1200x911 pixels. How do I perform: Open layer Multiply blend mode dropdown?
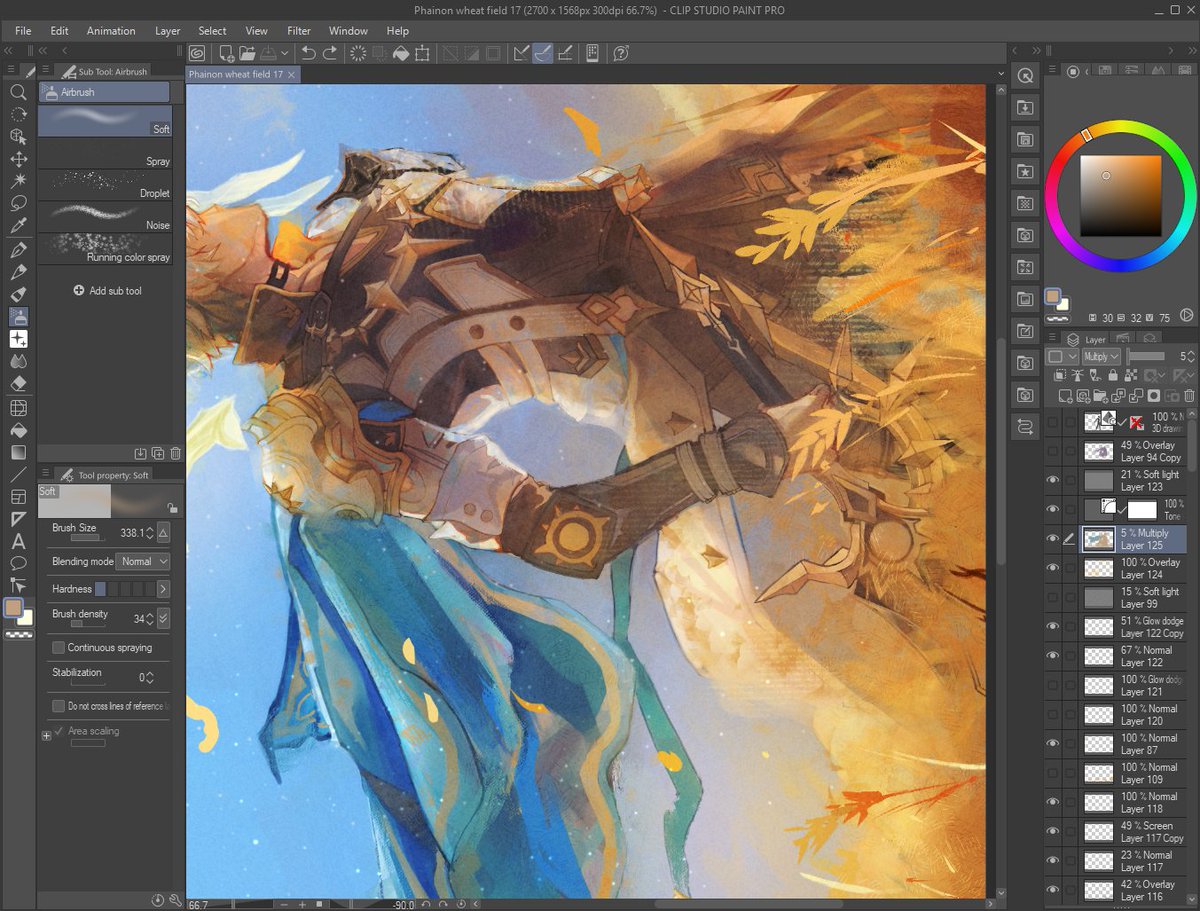click(1102, 356)
